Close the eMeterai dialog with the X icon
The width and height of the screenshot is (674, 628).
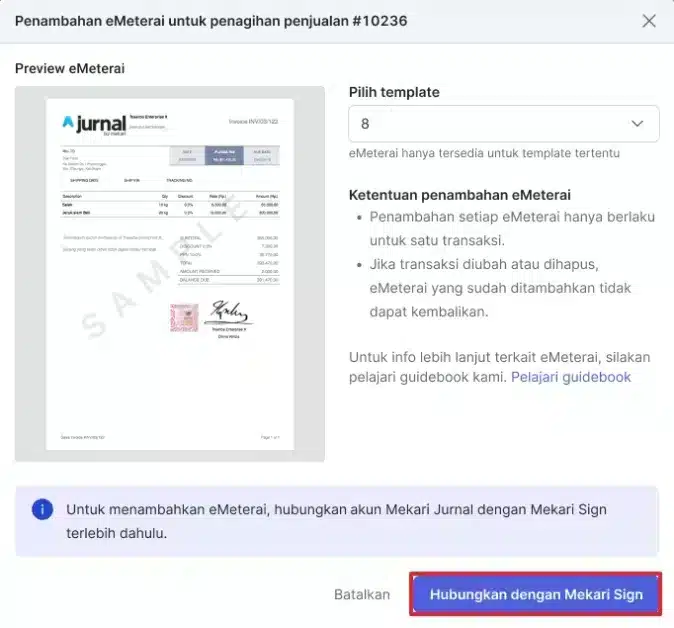tap(649, 21)
